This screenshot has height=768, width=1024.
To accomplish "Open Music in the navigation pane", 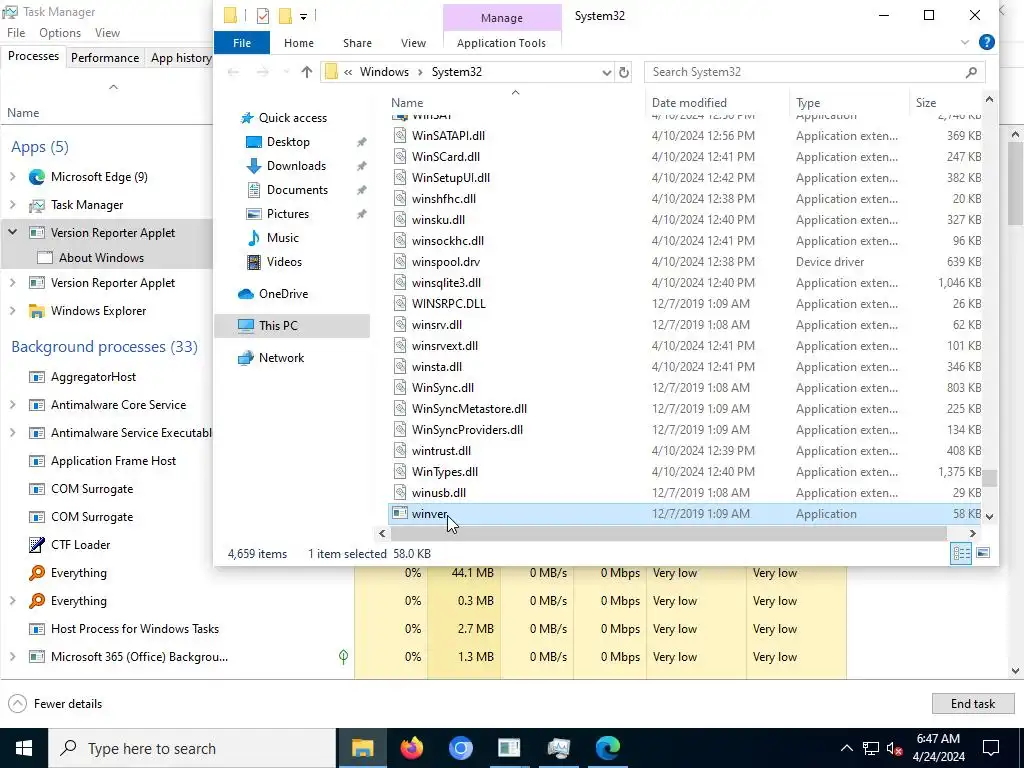I will click(282, 238).
